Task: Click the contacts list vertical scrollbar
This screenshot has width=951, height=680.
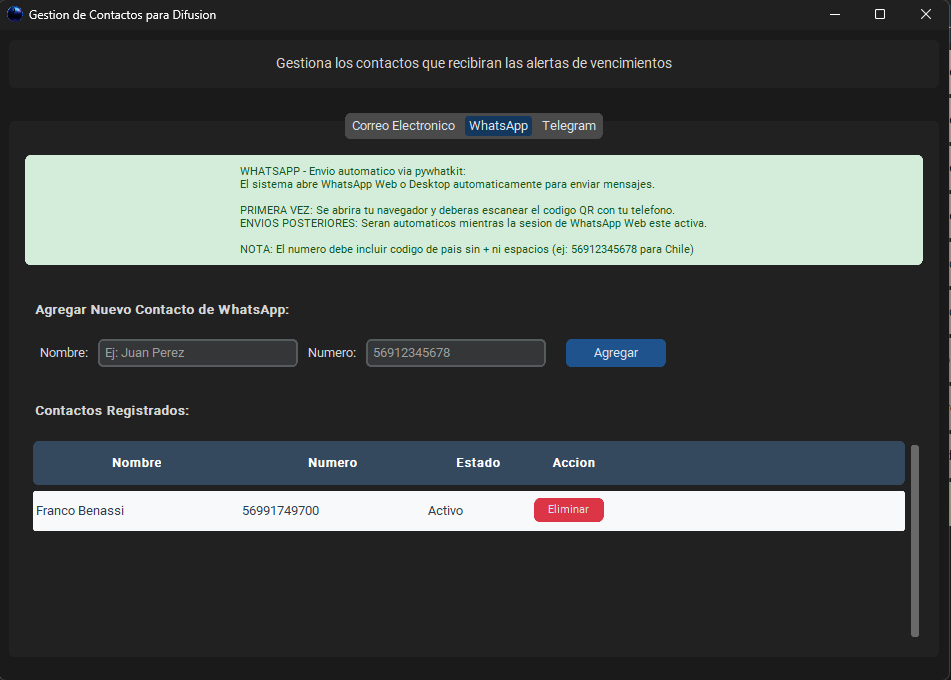Action: (915, 540)
